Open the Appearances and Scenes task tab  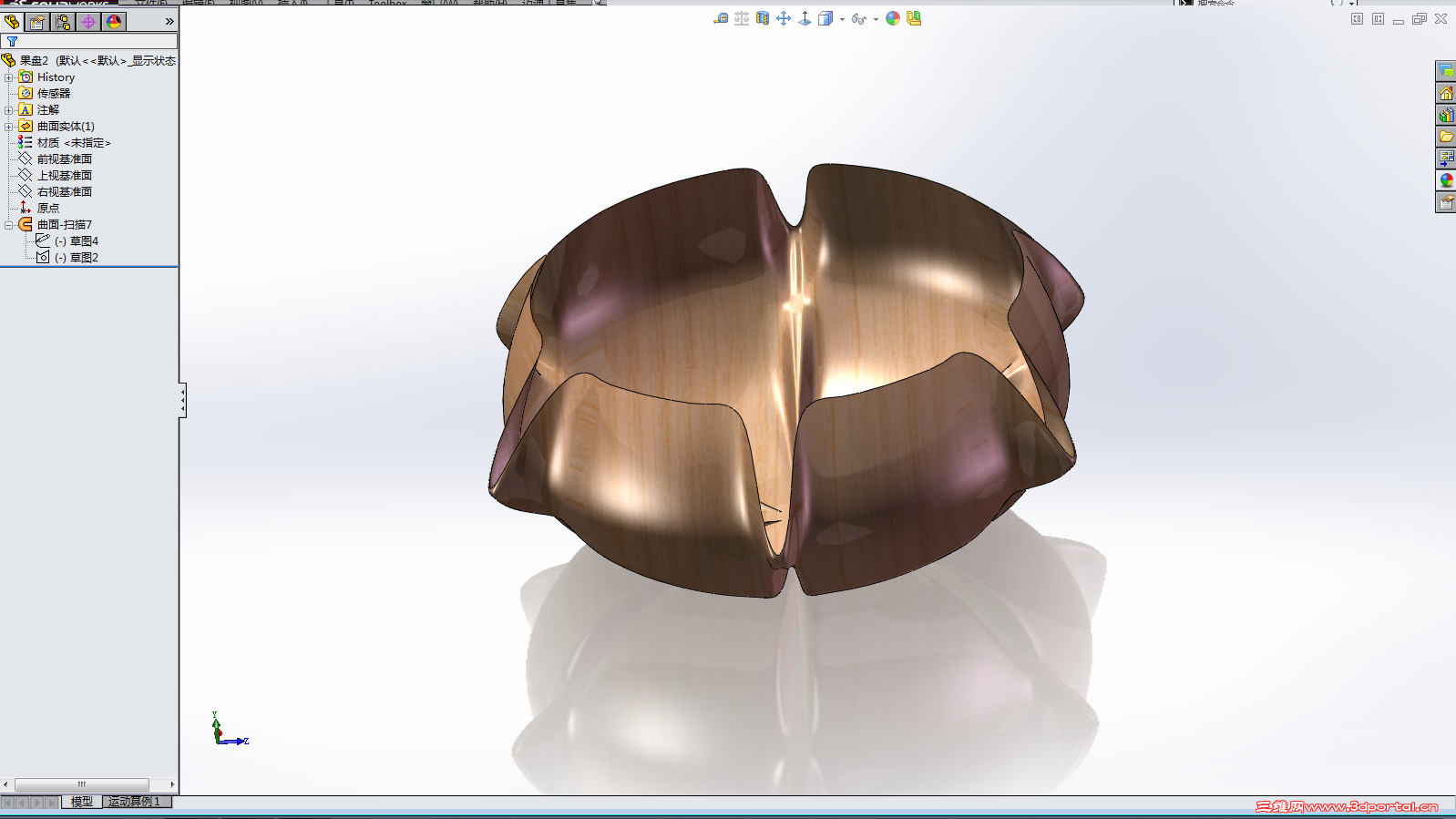1446,180
